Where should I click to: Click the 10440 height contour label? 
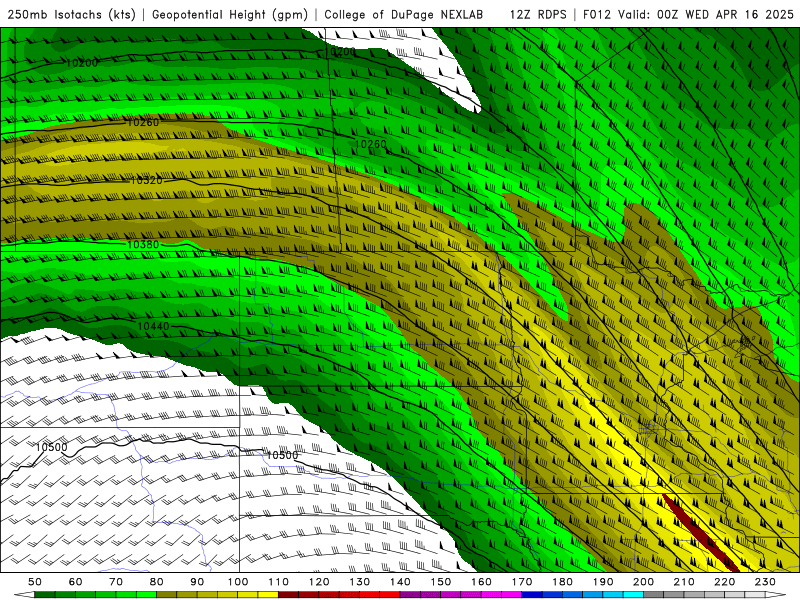(x=154, y=326)
